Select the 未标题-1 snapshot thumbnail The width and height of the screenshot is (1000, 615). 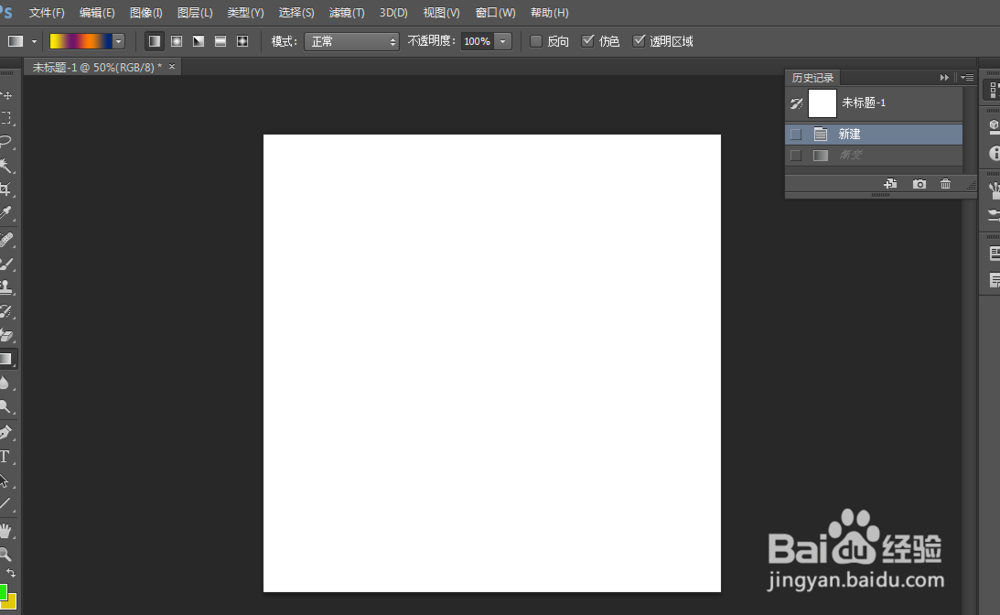point(822,103)
